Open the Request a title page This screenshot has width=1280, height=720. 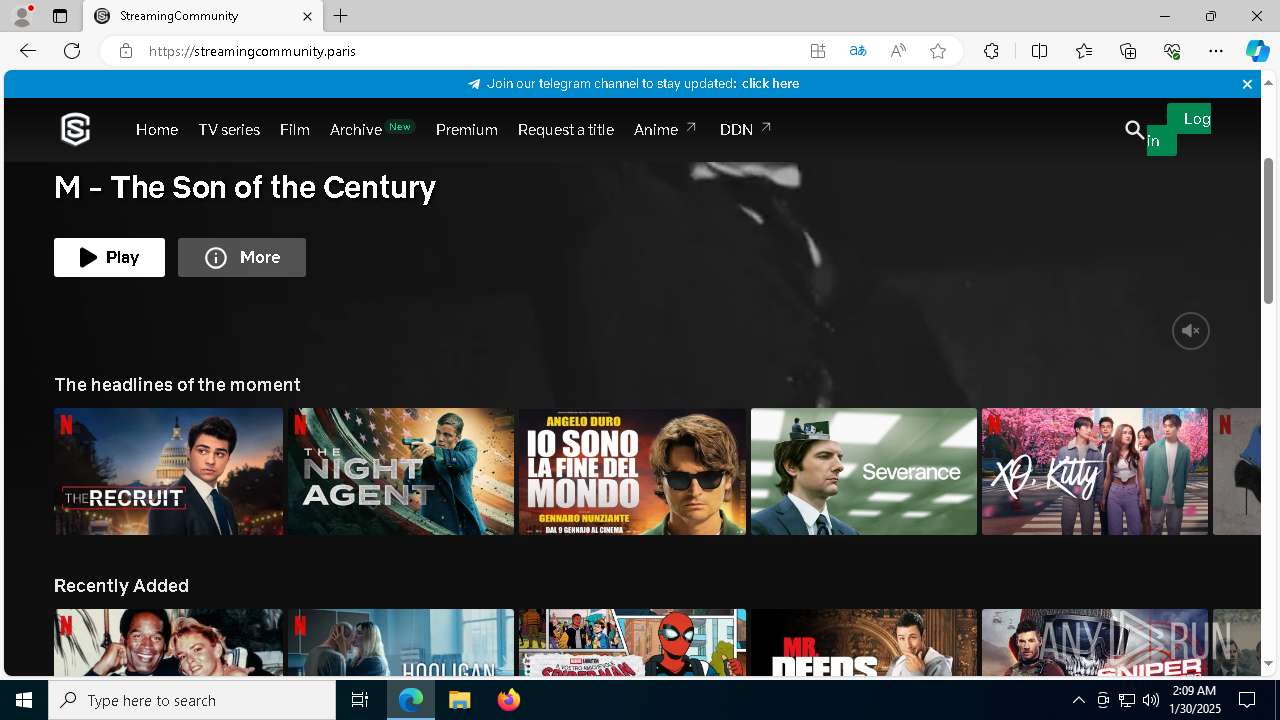(566, 130)
